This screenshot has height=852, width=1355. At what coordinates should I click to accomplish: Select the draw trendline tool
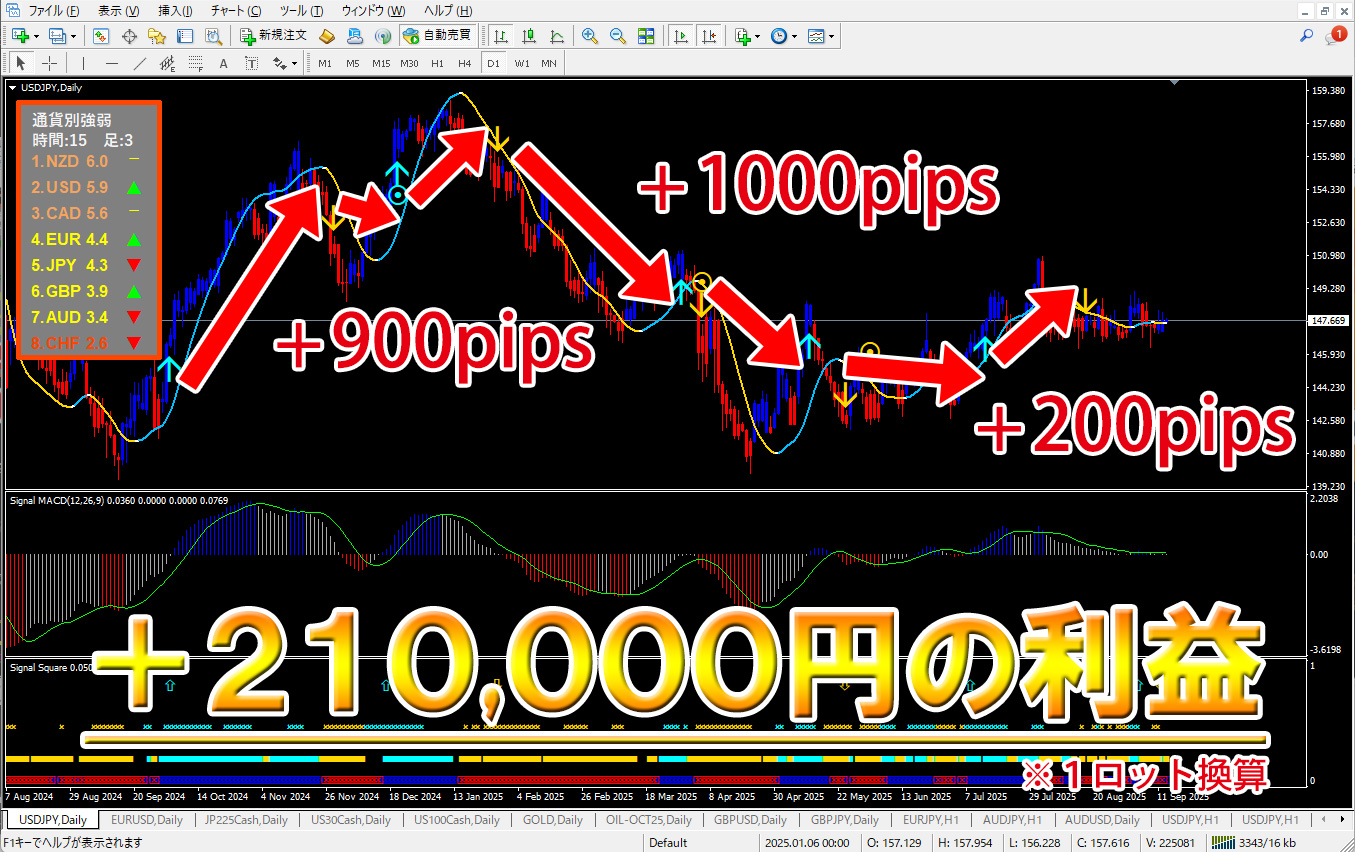point(140,63)
